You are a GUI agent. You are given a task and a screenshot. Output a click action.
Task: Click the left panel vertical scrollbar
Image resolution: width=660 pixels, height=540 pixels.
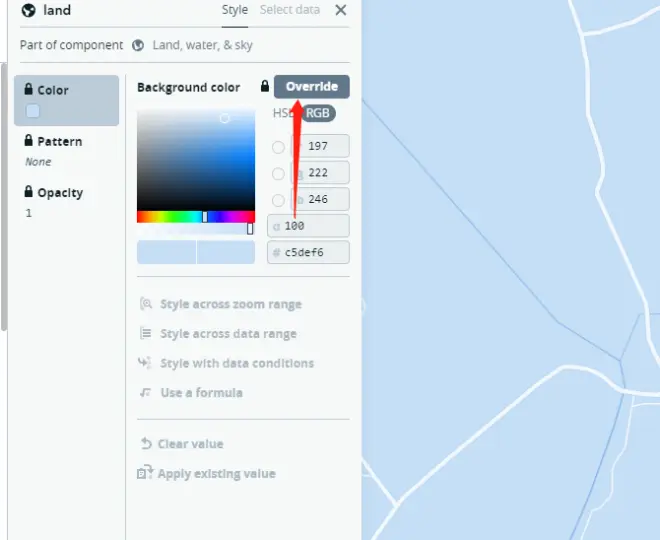click(x=4, y=197)
